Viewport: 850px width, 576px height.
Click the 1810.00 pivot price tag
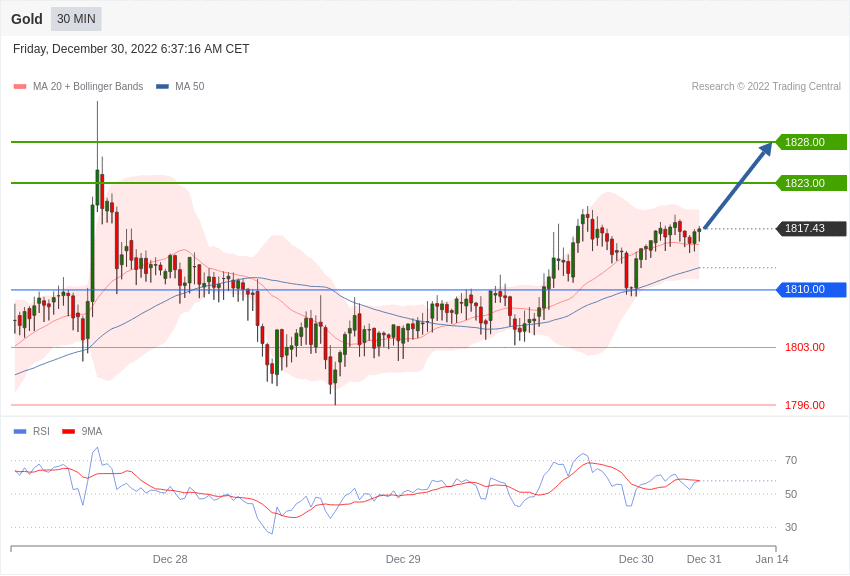click(x=811, y=289)
